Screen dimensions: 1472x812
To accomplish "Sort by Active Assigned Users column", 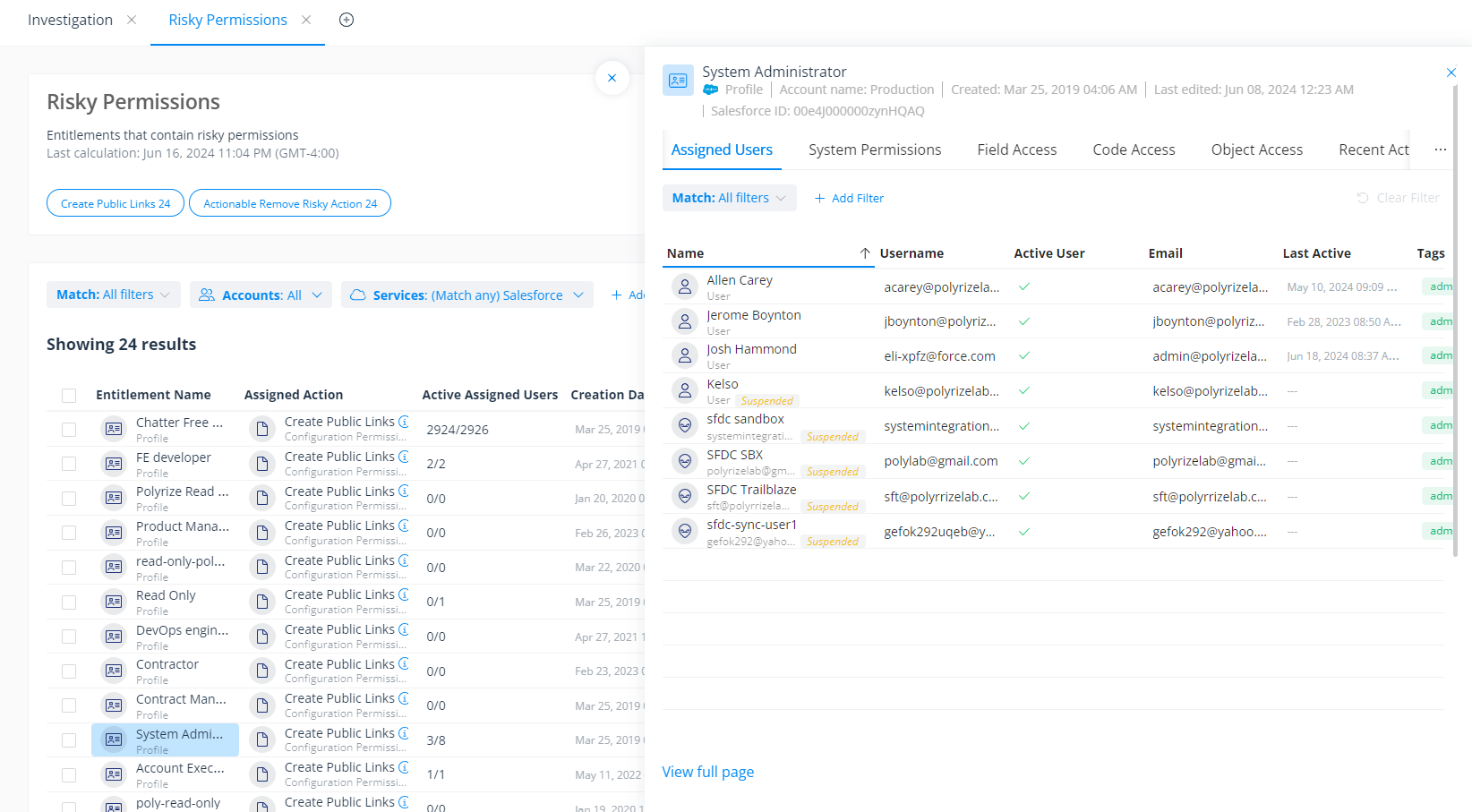I will pyautogui.click(x=490, y=395).
